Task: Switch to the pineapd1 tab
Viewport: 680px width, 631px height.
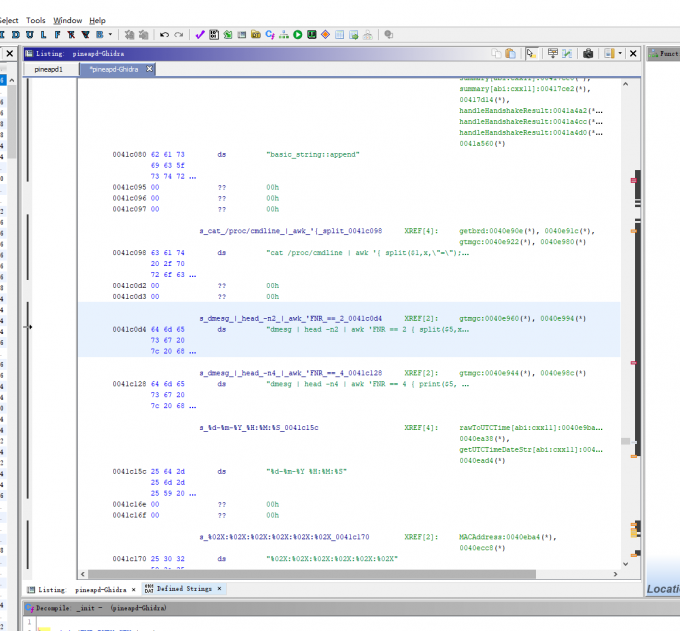Action: click(49, 69)
